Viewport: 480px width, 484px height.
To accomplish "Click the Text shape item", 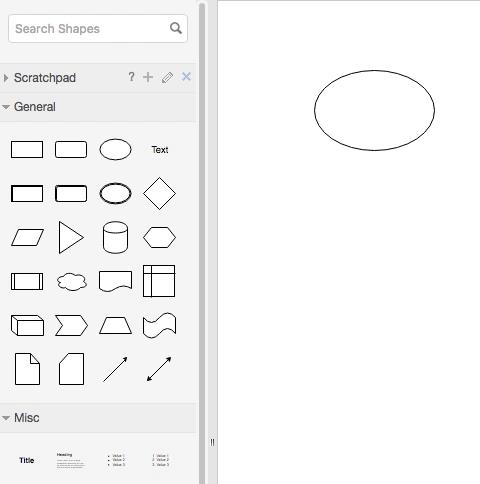I will pos(160,150).
